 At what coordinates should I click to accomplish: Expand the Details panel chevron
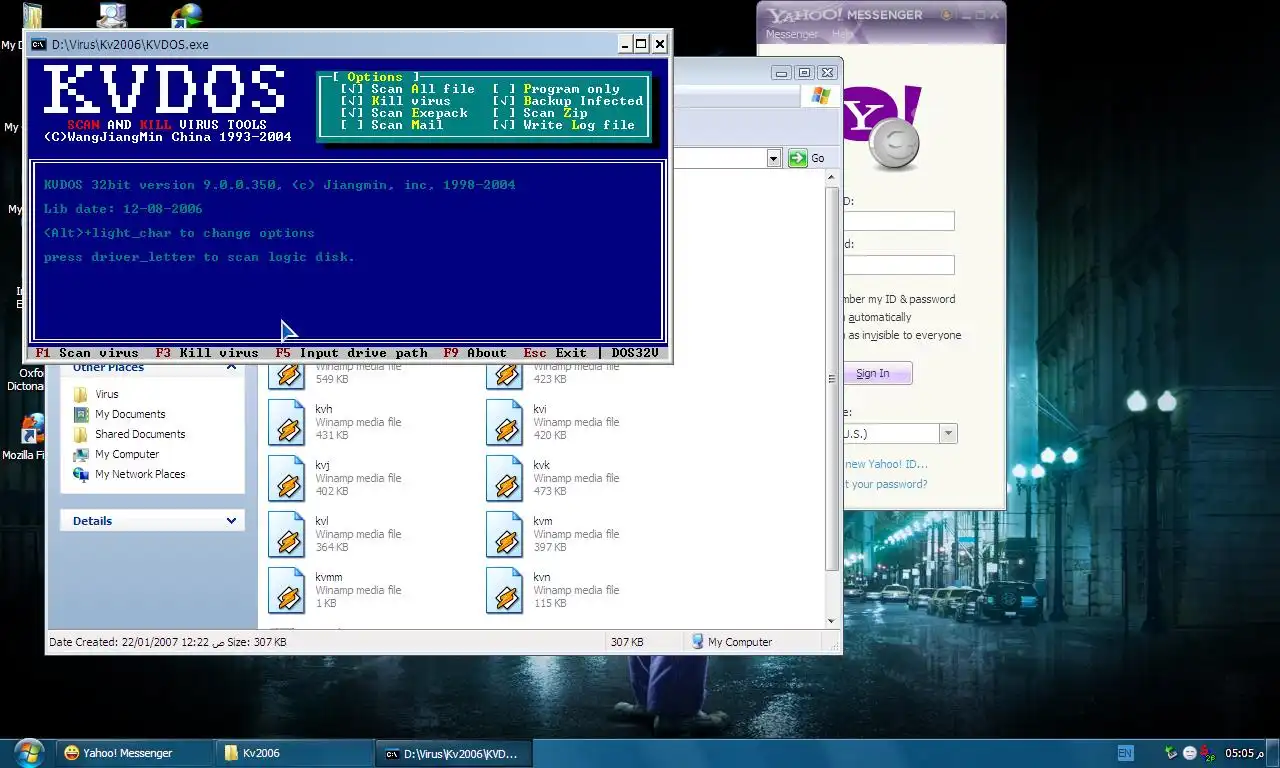[x=231, y=521]
